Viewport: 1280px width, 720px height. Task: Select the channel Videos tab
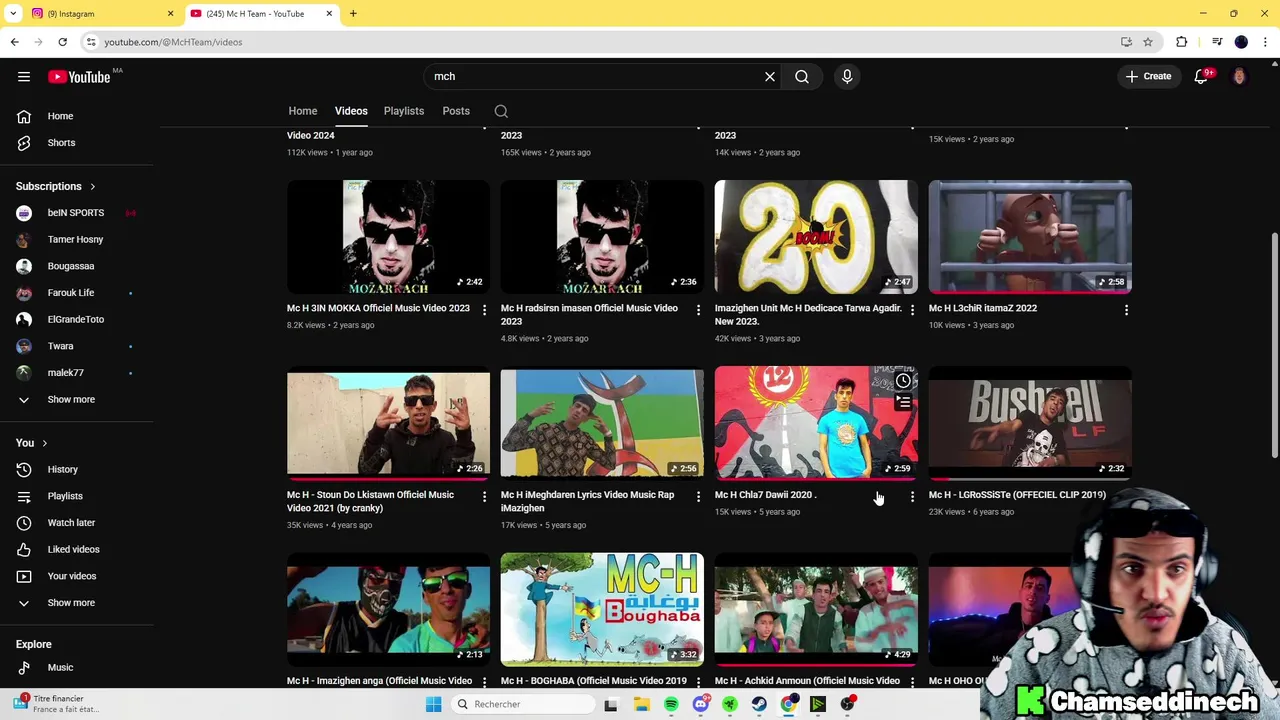[x=351, y=111]
